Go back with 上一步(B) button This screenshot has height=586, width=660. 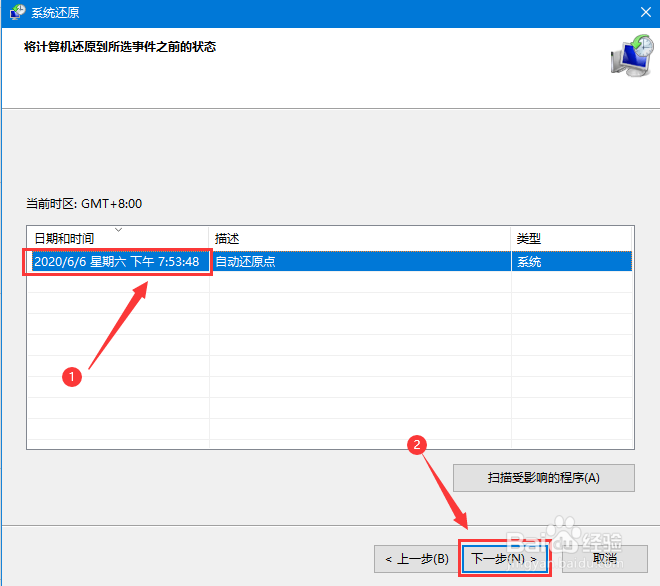(x=416, y=559)
